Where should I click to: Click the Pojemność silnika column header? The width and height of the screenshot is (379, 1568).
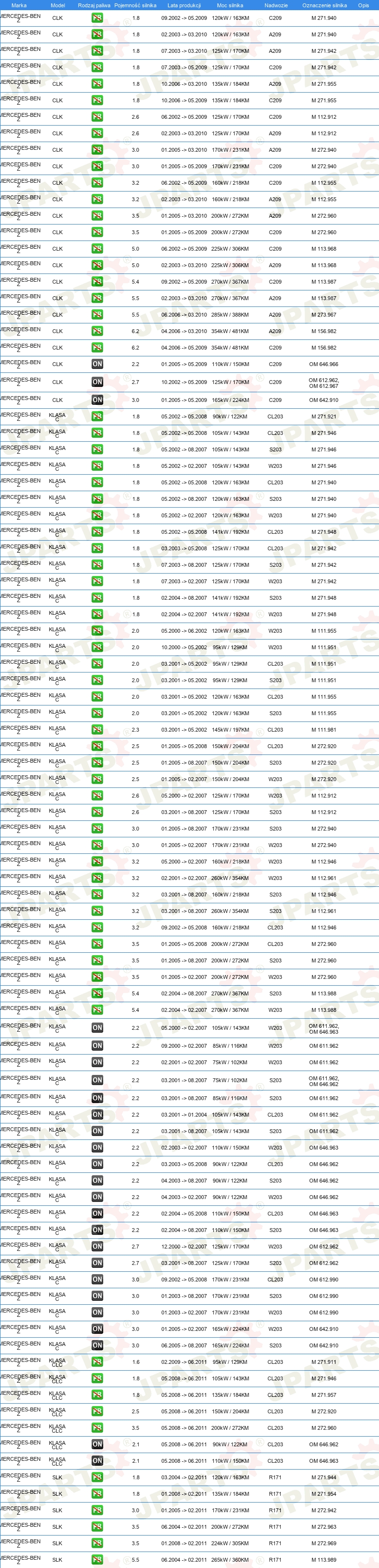(x=136, y=5)
